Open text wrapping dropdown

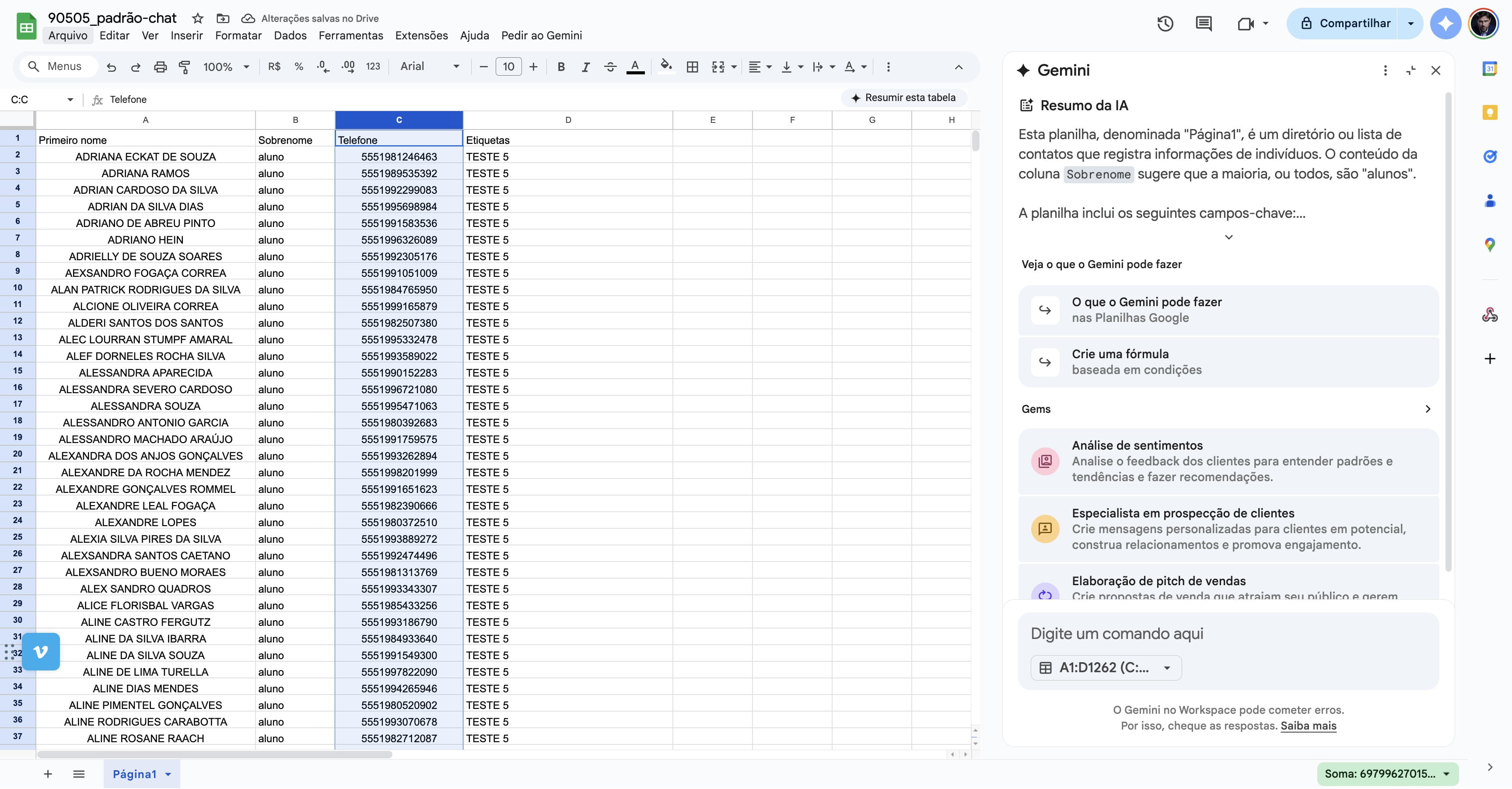tap(823, 67)
